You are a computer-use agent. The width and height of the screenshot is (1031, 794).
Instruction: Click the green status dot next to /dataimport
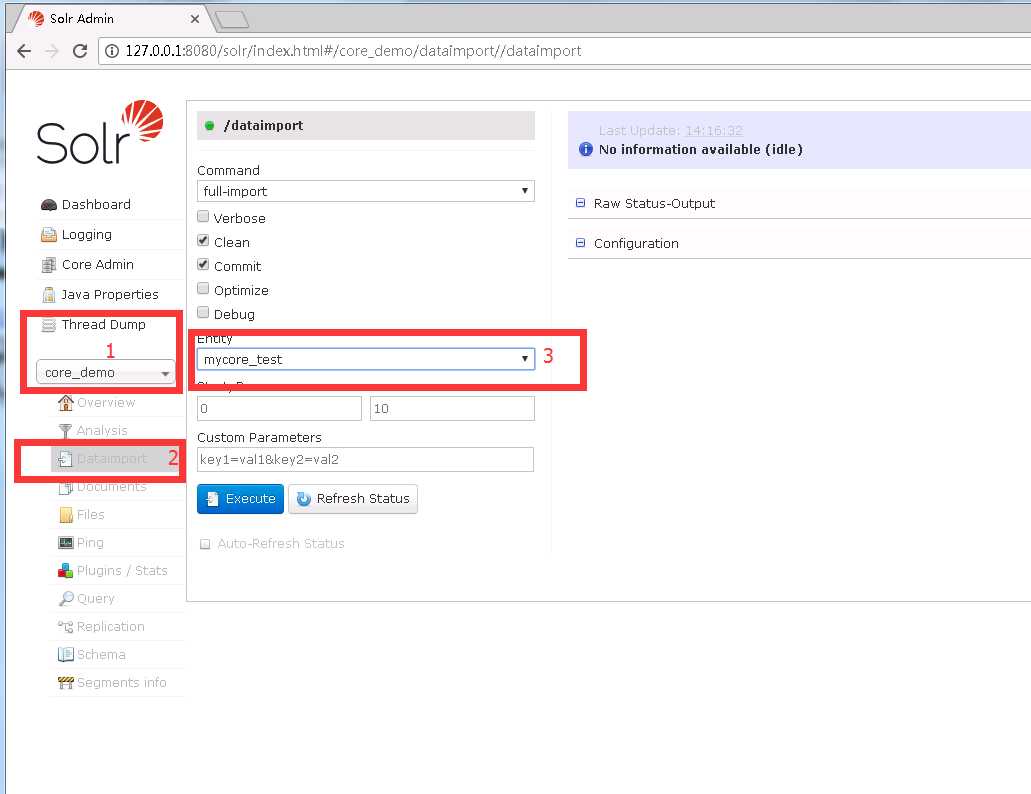[210, 126]
